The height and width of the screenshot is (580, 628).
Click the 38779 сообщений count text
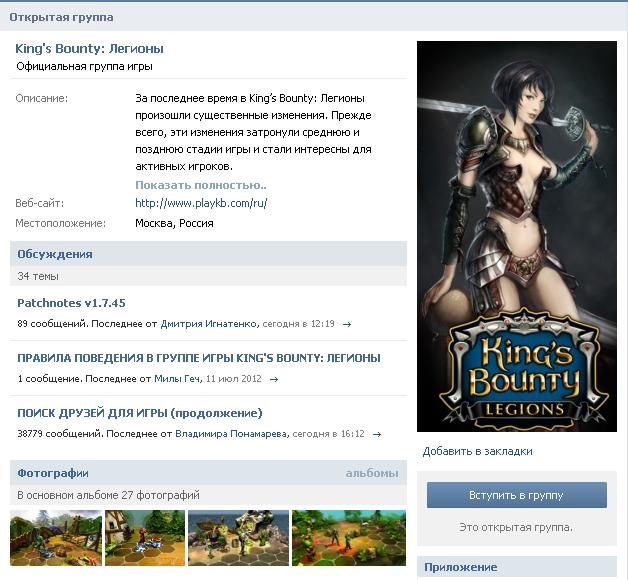click(x=60, y=434)
